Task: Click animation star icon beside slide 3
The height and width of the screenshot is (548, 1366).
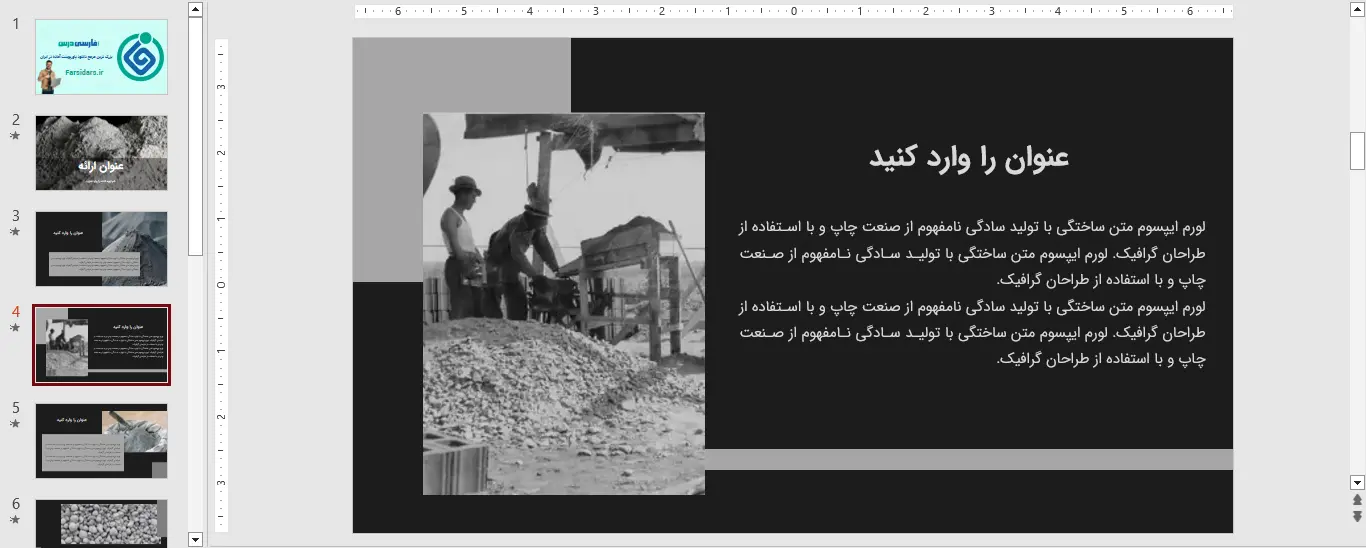Action: tap(15, 231)
